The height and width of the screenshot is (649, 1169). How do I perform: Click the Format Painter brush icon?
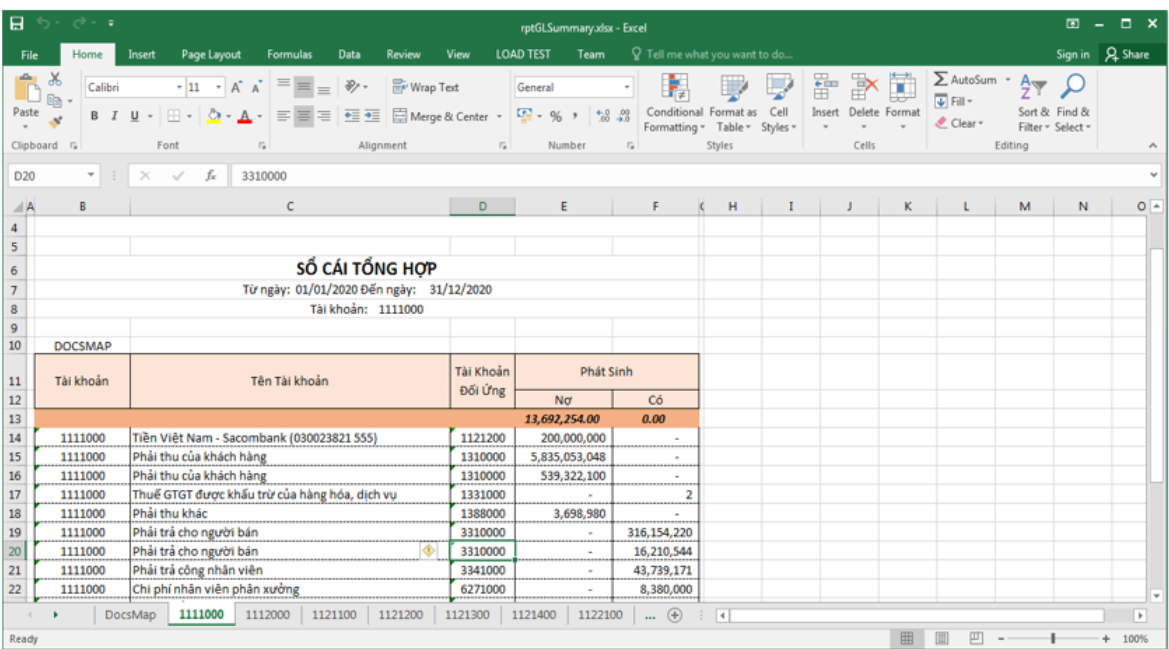pos(55,122)
